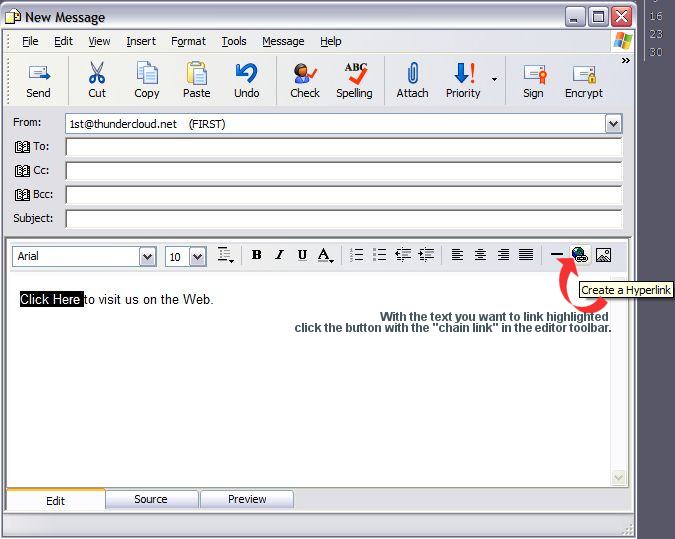The width and height of the screenshot is (675, 539).
Task: Increase the paragraph indent
Action: [426, 255]
